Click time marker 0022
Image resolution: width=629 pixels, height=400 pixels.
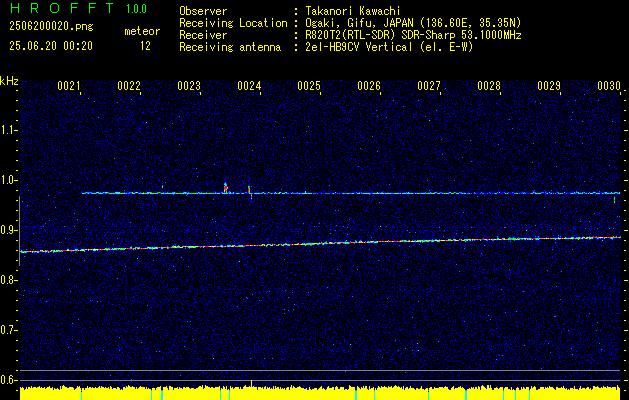(129, 86)
